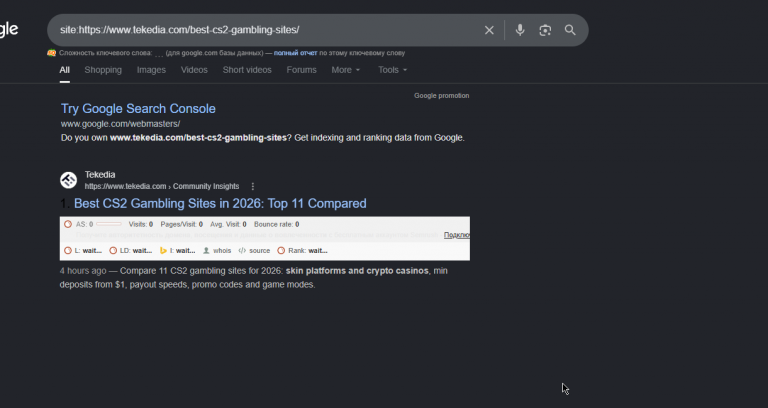This screenshot has width=768, height=408.
Task: Select the Forums tab
Action: click(301, 70)
